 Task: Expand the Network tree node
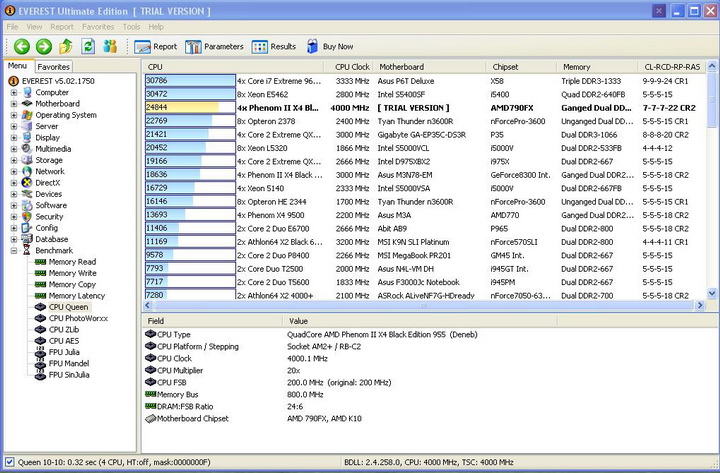[x=14, y=171]
